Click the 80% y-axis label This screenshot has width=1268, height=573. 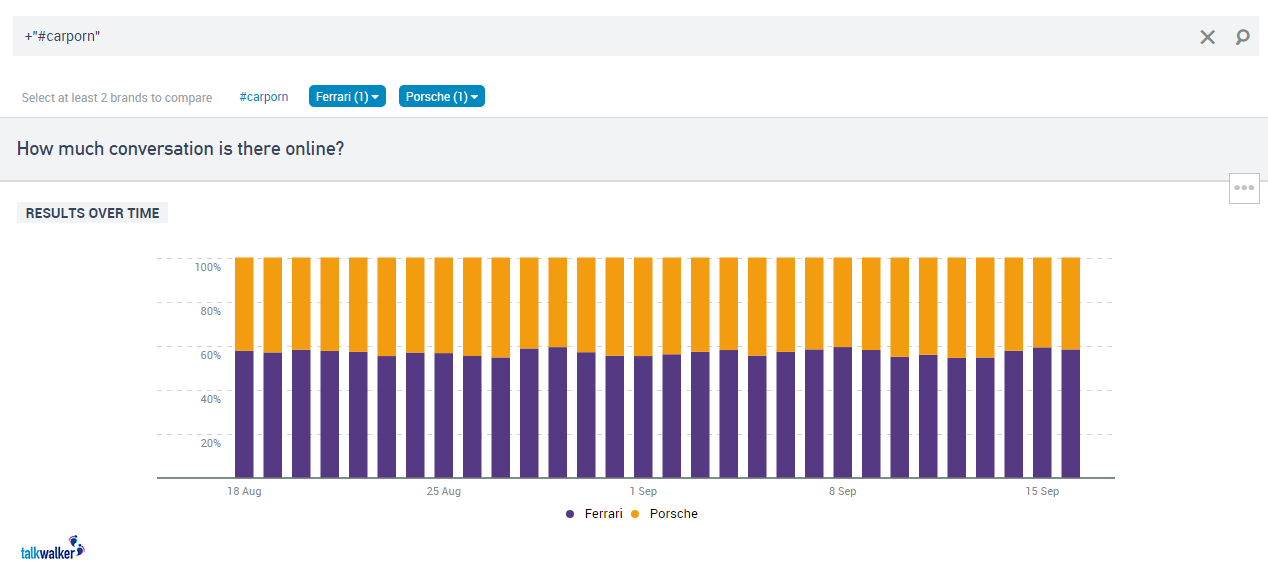click(210, 311)
